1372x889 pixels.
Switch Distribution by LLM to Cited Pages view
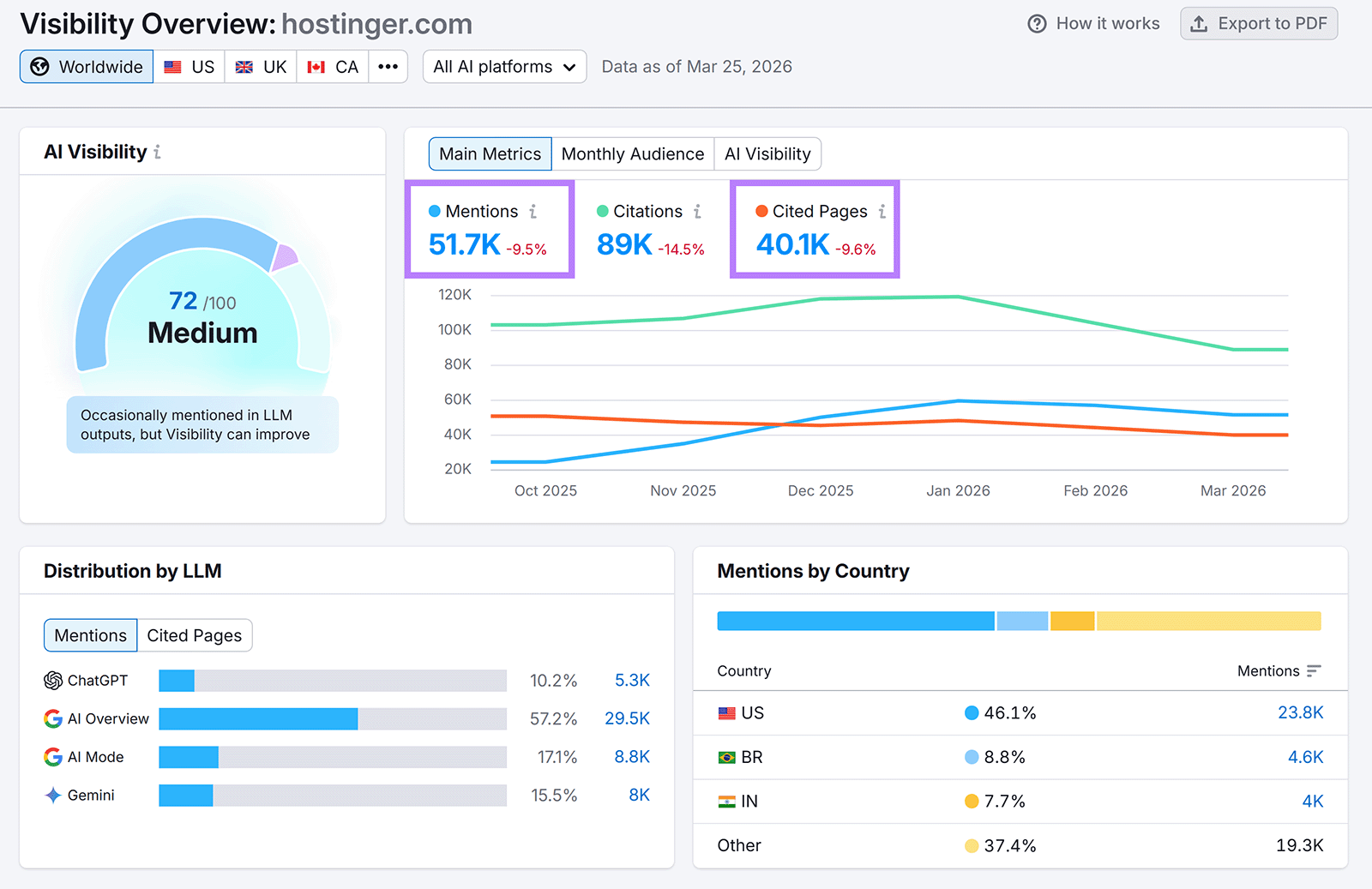[x=194, y=635]
